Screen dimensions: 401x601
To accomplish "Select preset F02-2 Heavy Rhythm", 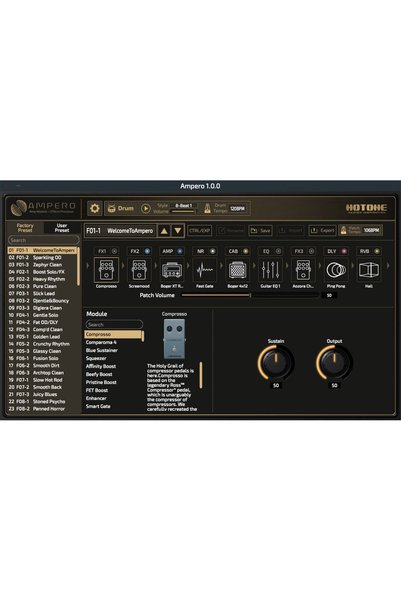I will 42,279.
